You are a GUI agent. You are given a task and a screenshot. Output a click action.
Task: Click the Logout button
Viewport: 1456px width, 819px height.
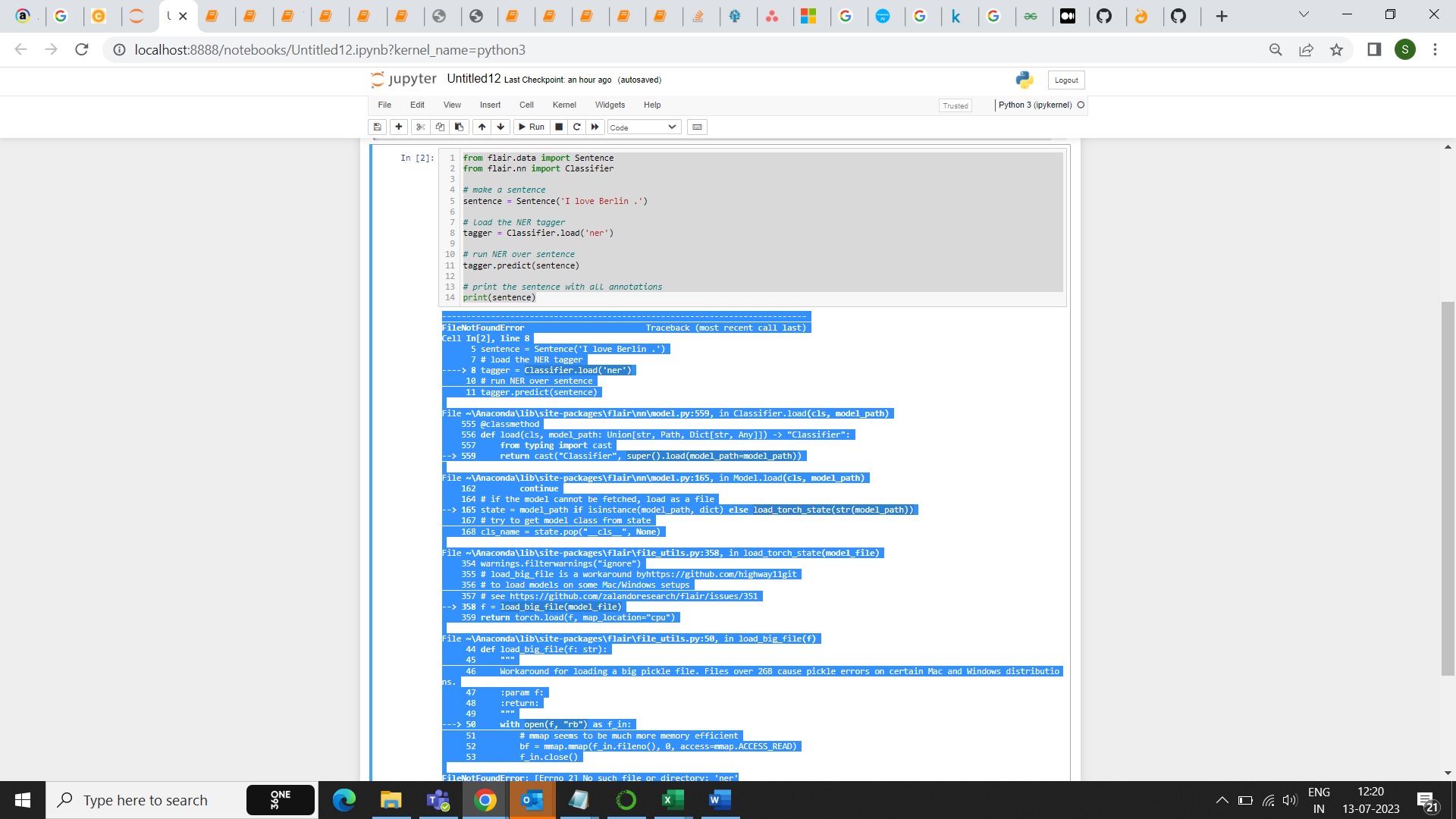click(x=1065, y=80)
